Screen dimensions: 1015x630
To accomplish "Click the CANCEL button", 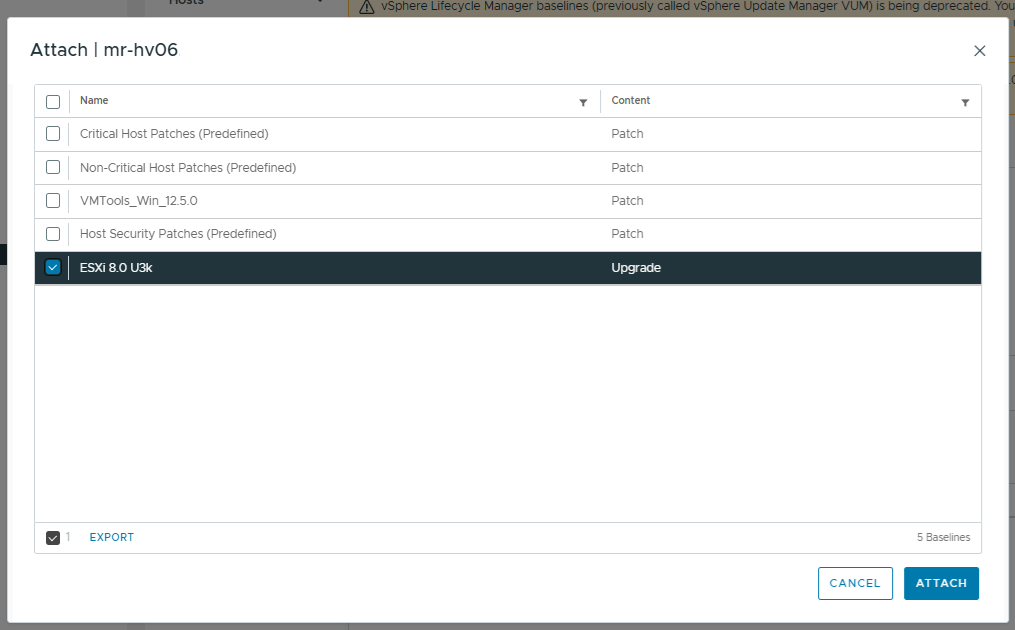I will click(855, 583).
